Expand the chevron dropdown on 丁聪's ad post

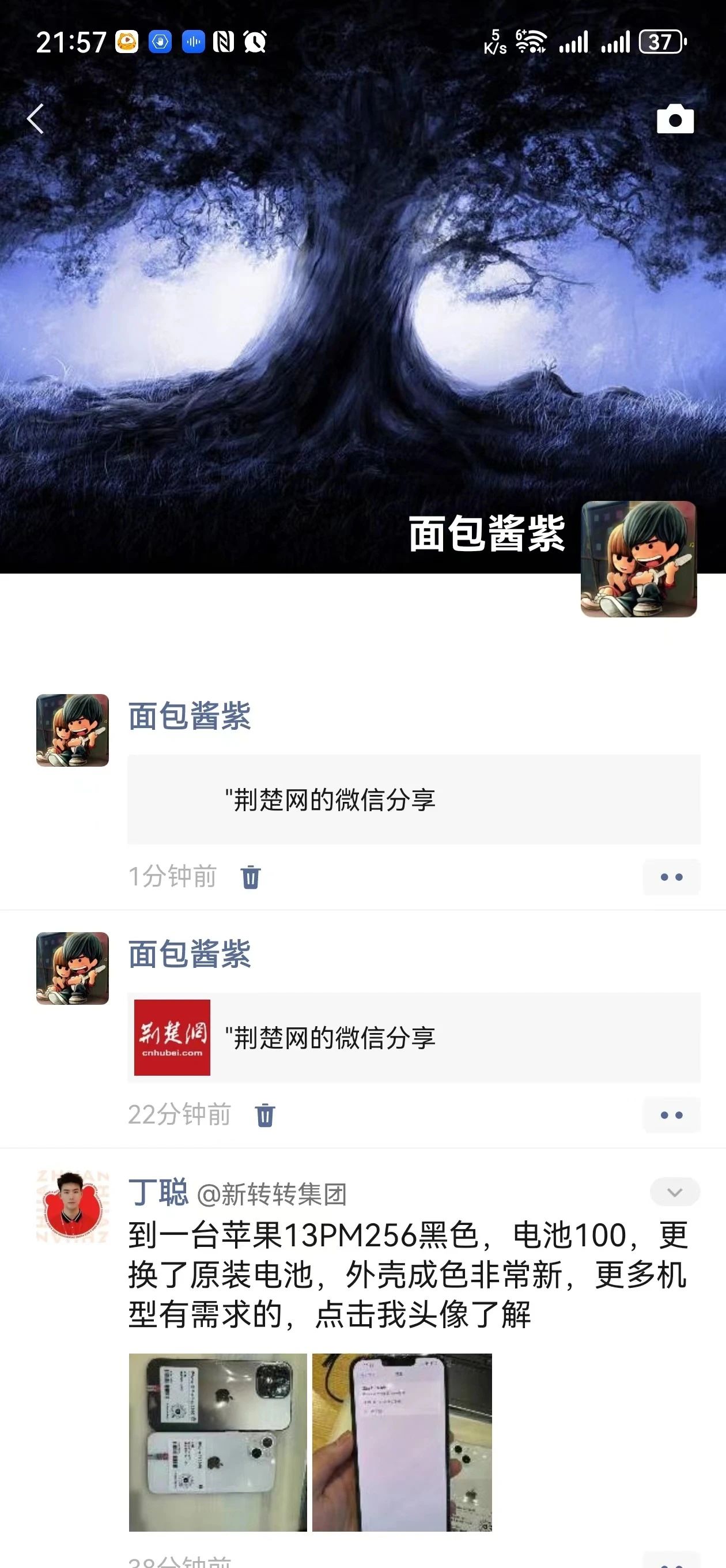pyautogui.click(x=675, y=1192)
